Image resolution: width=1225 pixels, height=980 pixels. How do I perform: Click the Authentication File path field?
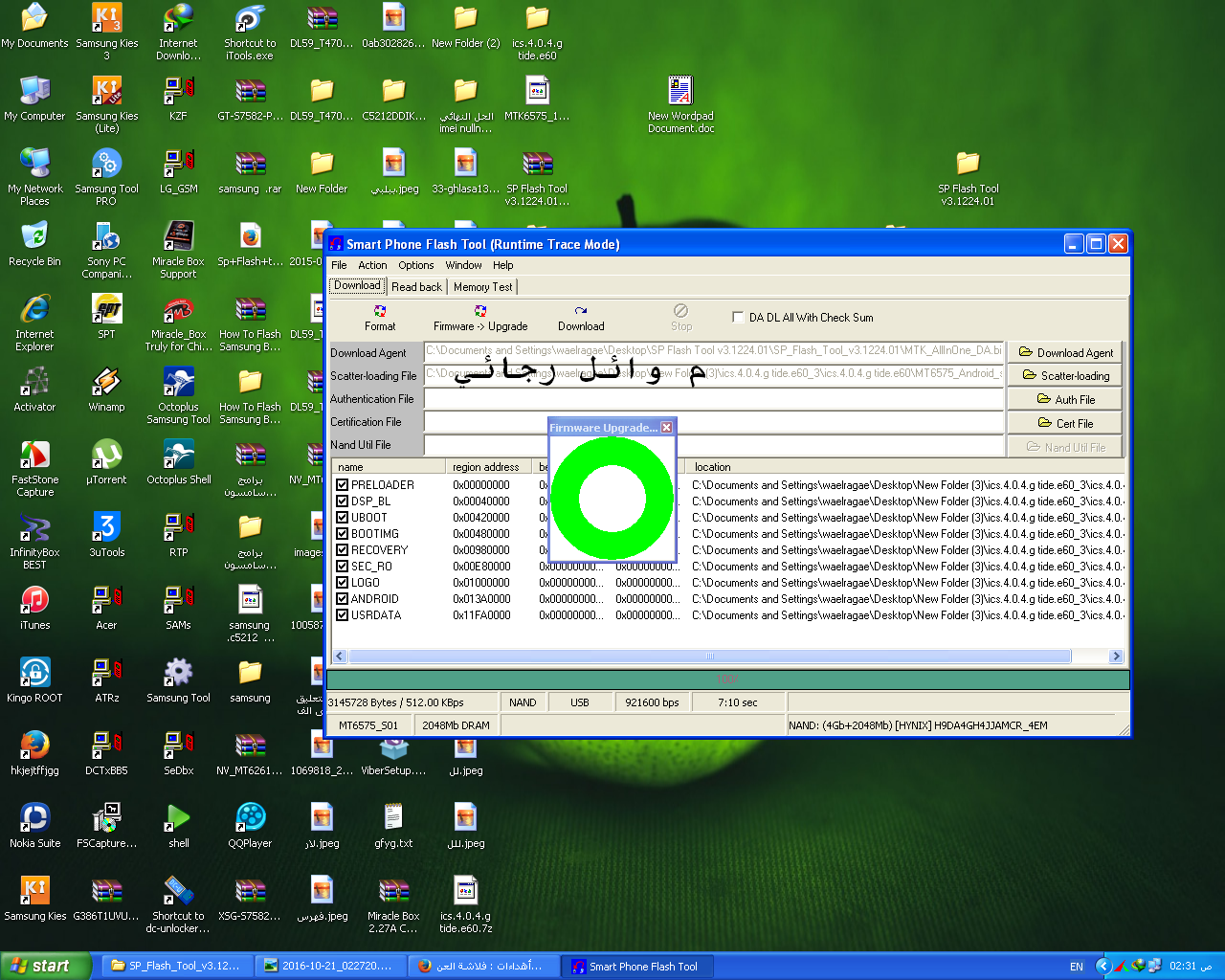(714, 398)
